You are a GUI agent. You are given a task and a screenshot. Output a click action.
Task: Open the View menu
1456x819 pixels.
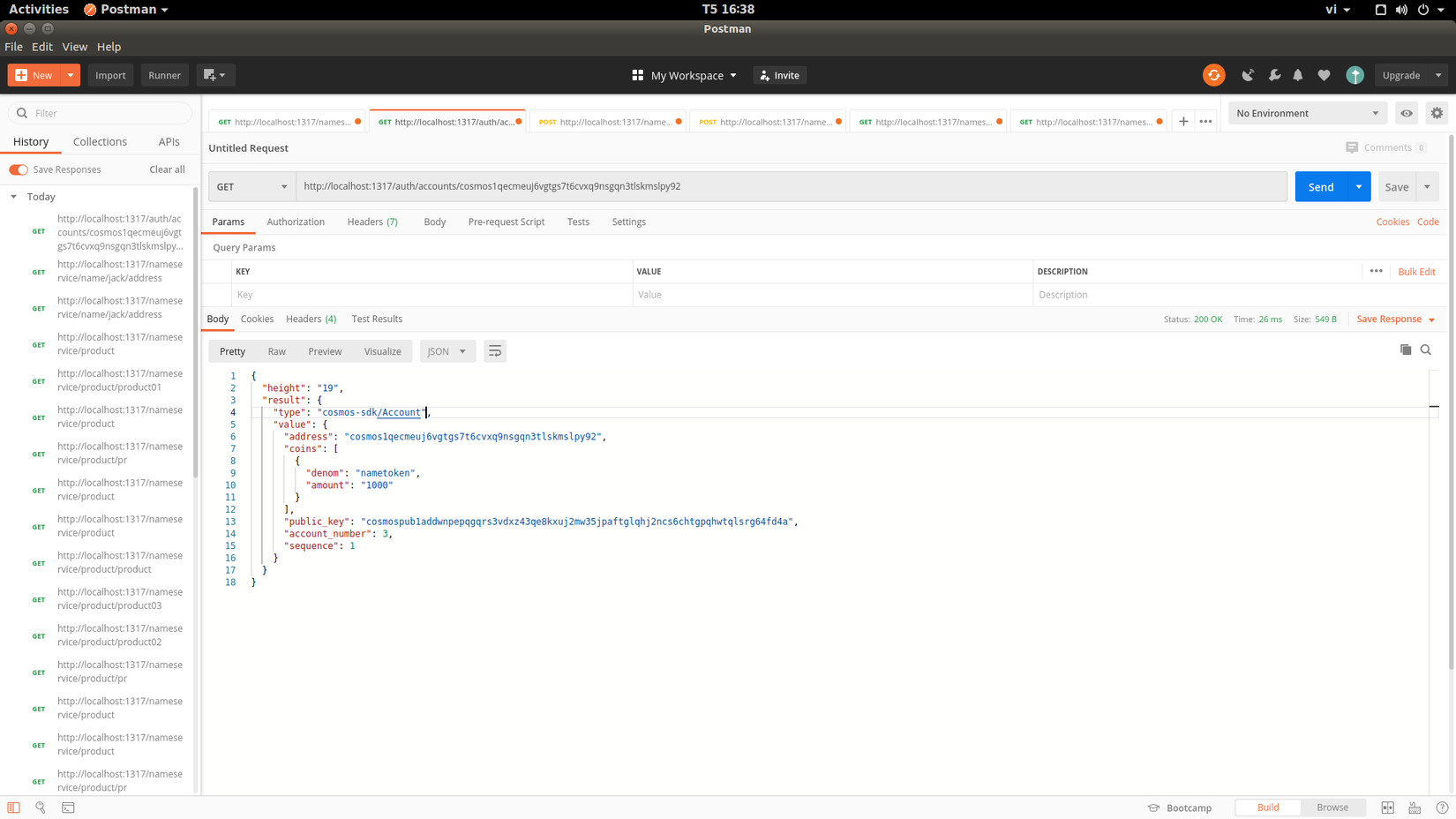point(74,47)
